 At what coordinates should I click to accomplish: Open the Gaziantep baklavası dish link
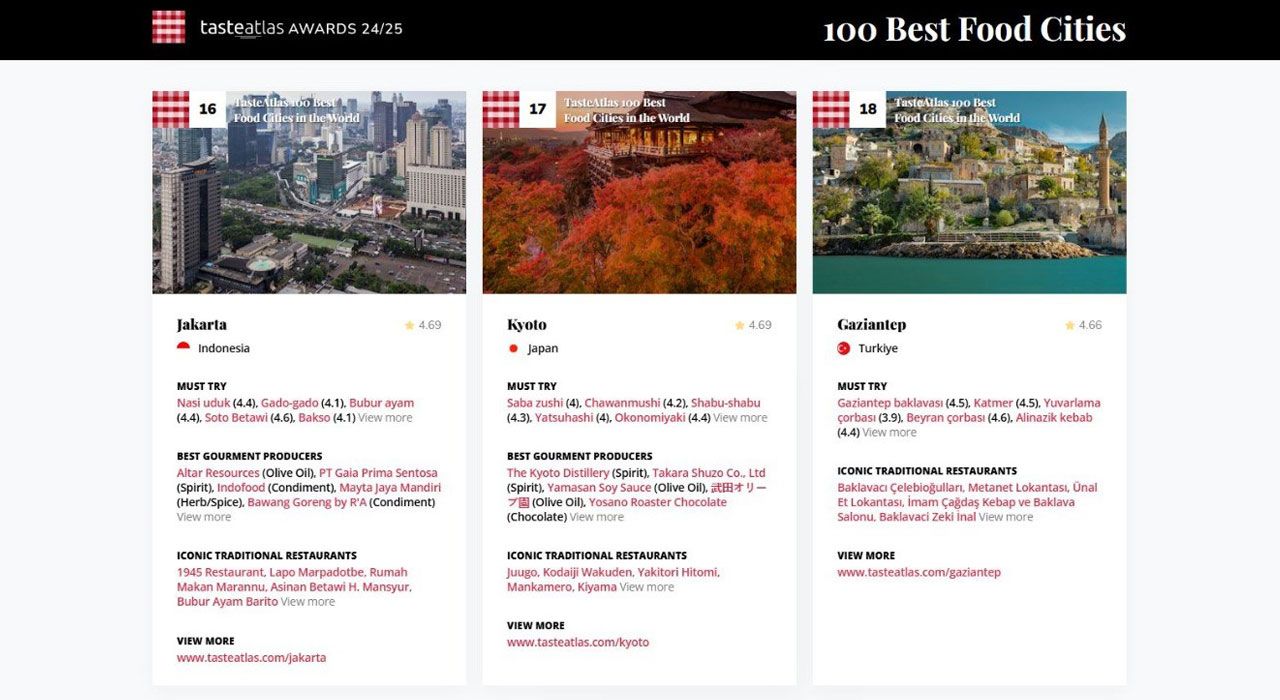pos(890,403)
